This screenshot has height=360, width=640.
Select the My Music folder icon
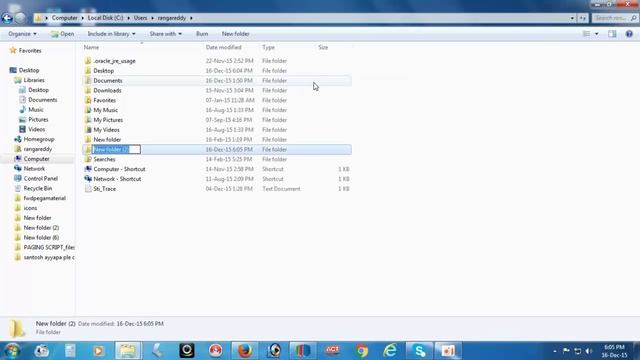click(88, 110)
